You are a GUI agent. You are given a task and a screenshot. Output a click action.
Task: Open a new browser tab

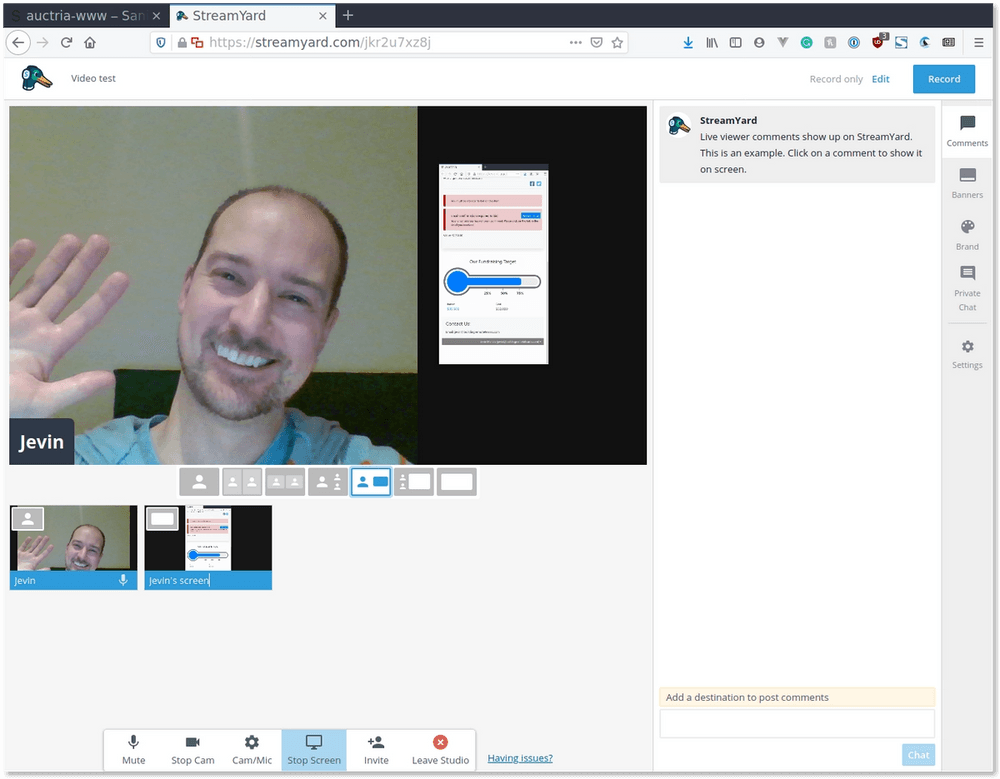348,15
